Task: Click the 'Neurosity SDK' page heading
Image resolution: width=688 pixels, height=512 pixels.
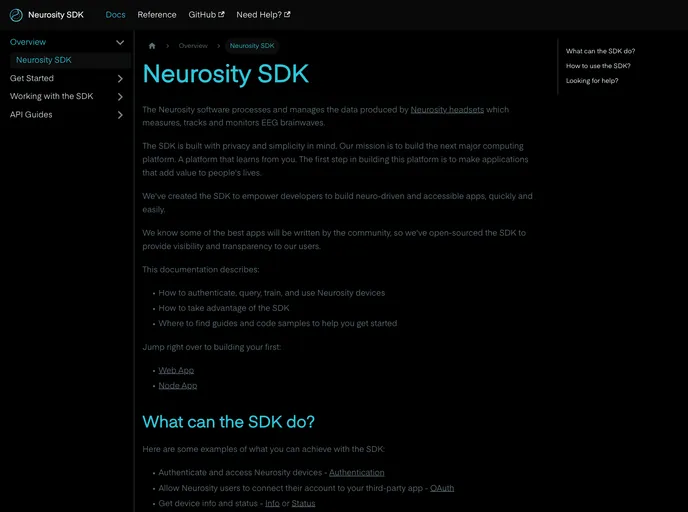Action: [226, 74]
